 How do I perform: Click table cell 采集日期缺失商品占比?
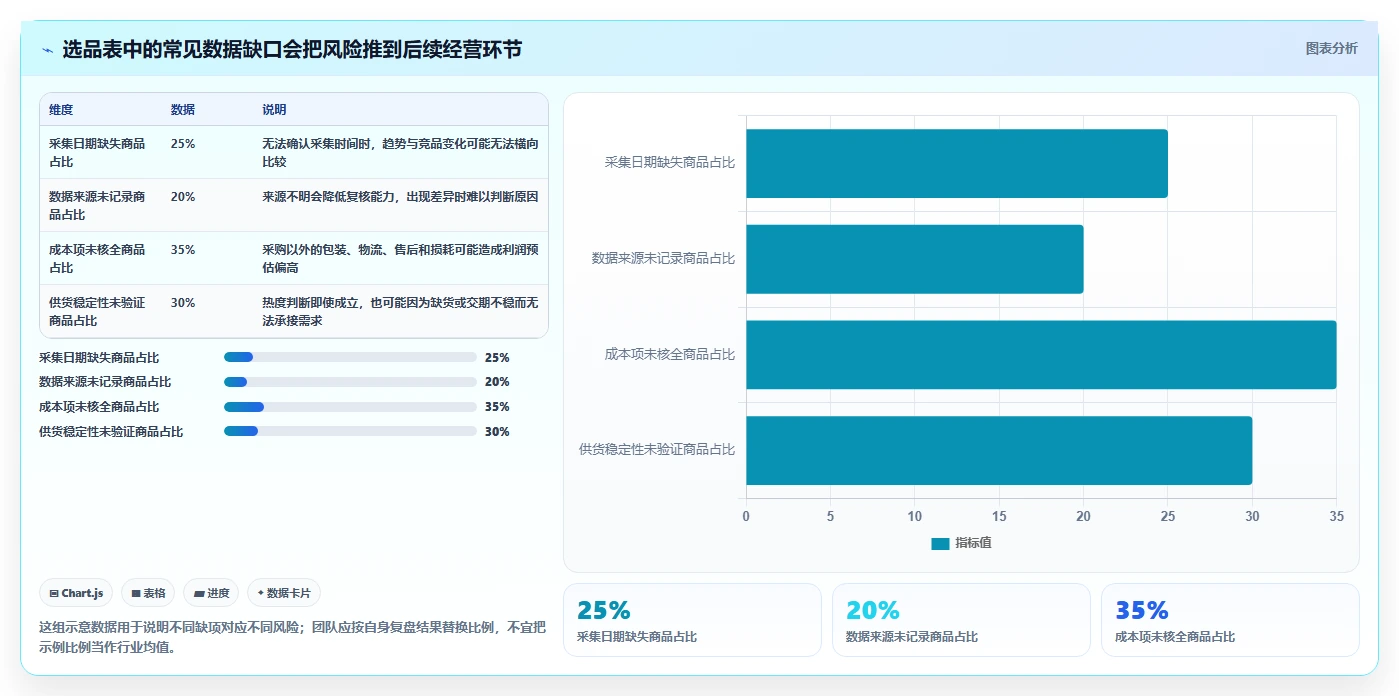pos(97,152)
